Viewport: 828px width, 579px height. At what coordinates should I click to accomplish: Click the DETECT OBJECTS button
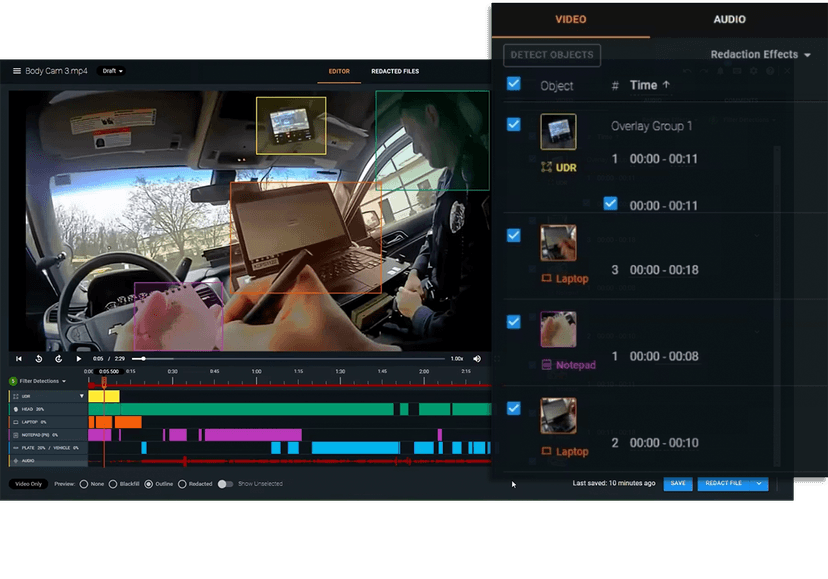coord(551,55)
